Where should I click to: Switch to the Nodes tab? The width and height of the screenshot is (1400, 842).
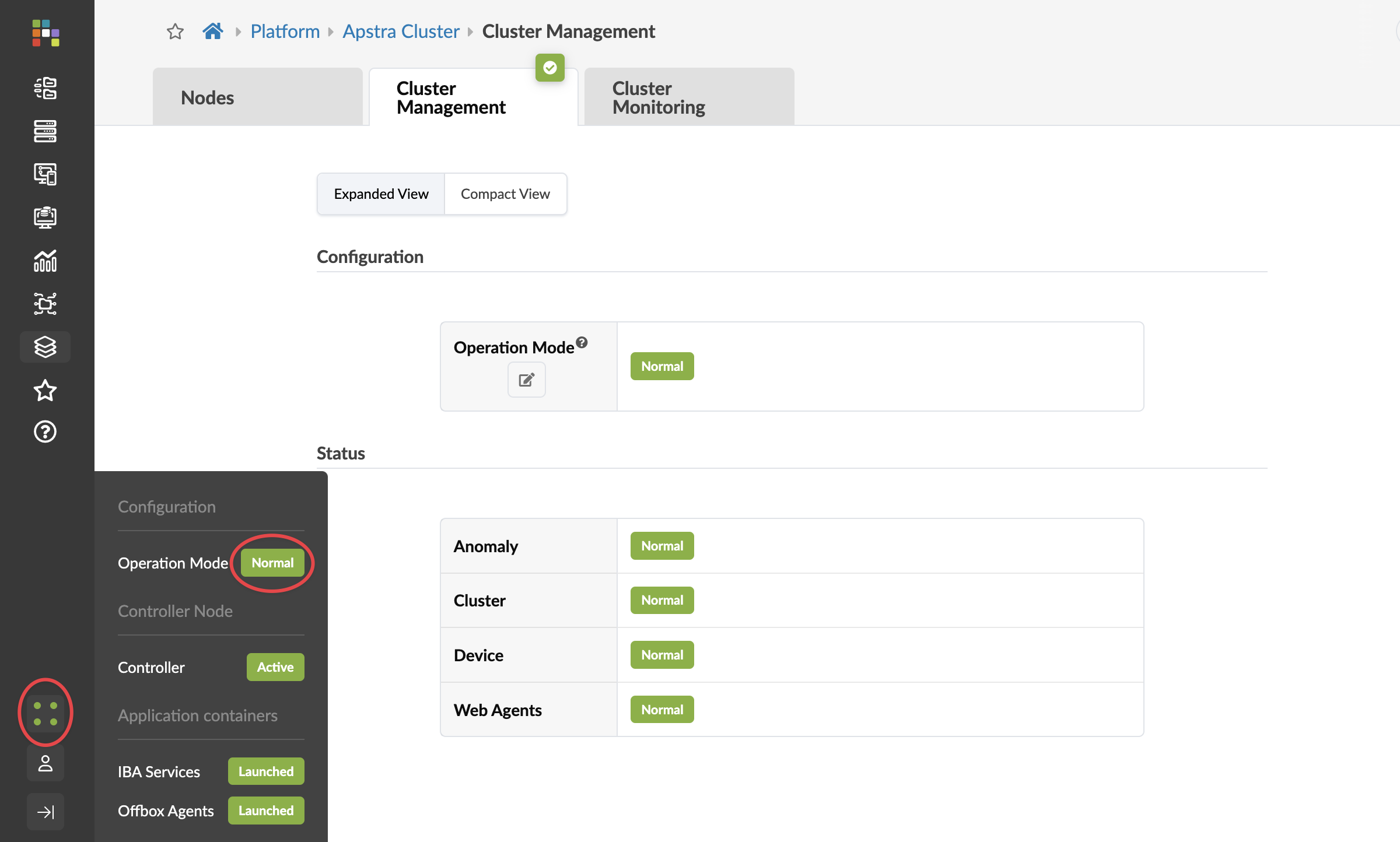tap(257, 97)
